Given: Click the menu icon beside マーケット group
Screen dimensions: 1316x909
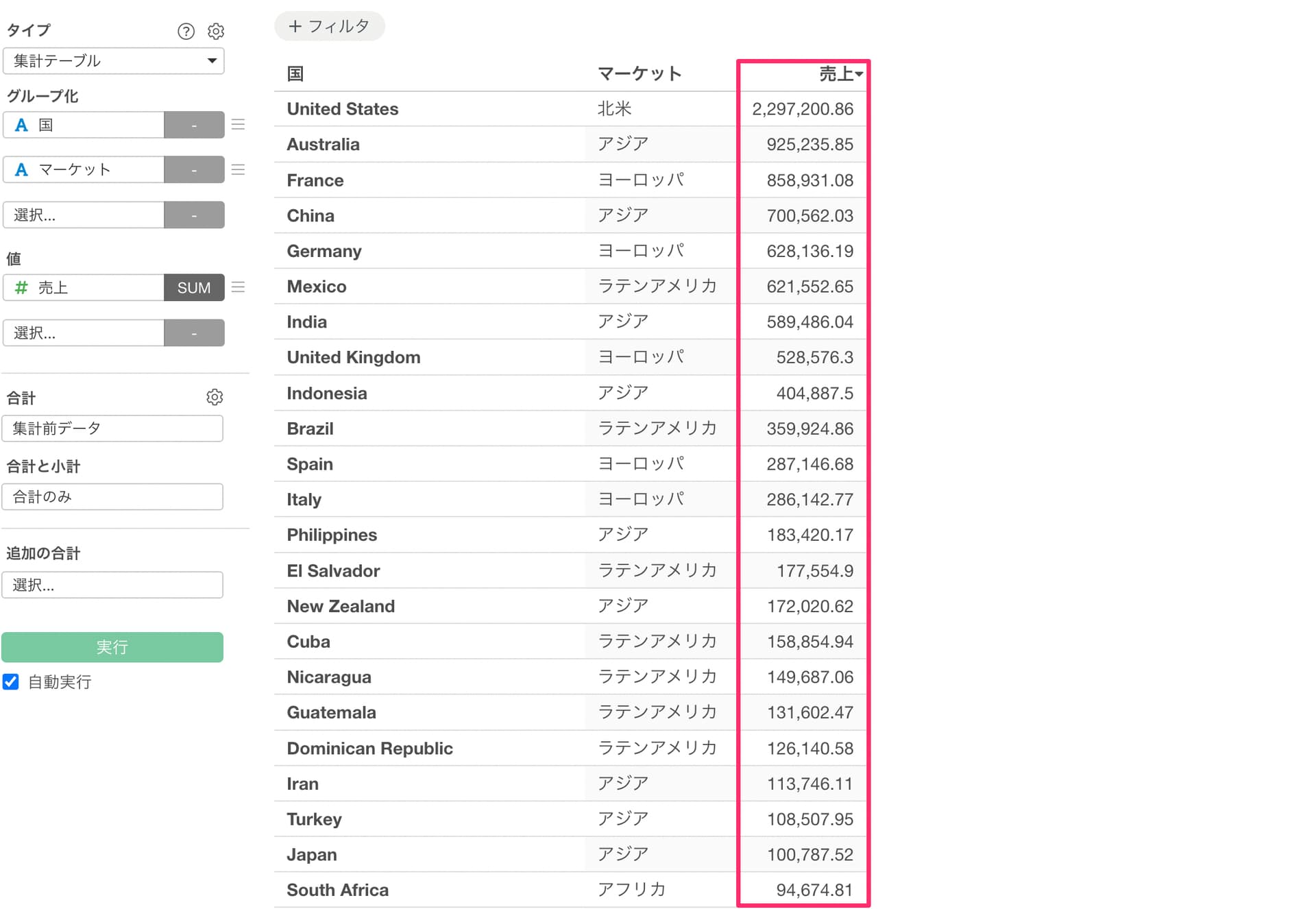Looking at the screenshot, I should [238, 169].
